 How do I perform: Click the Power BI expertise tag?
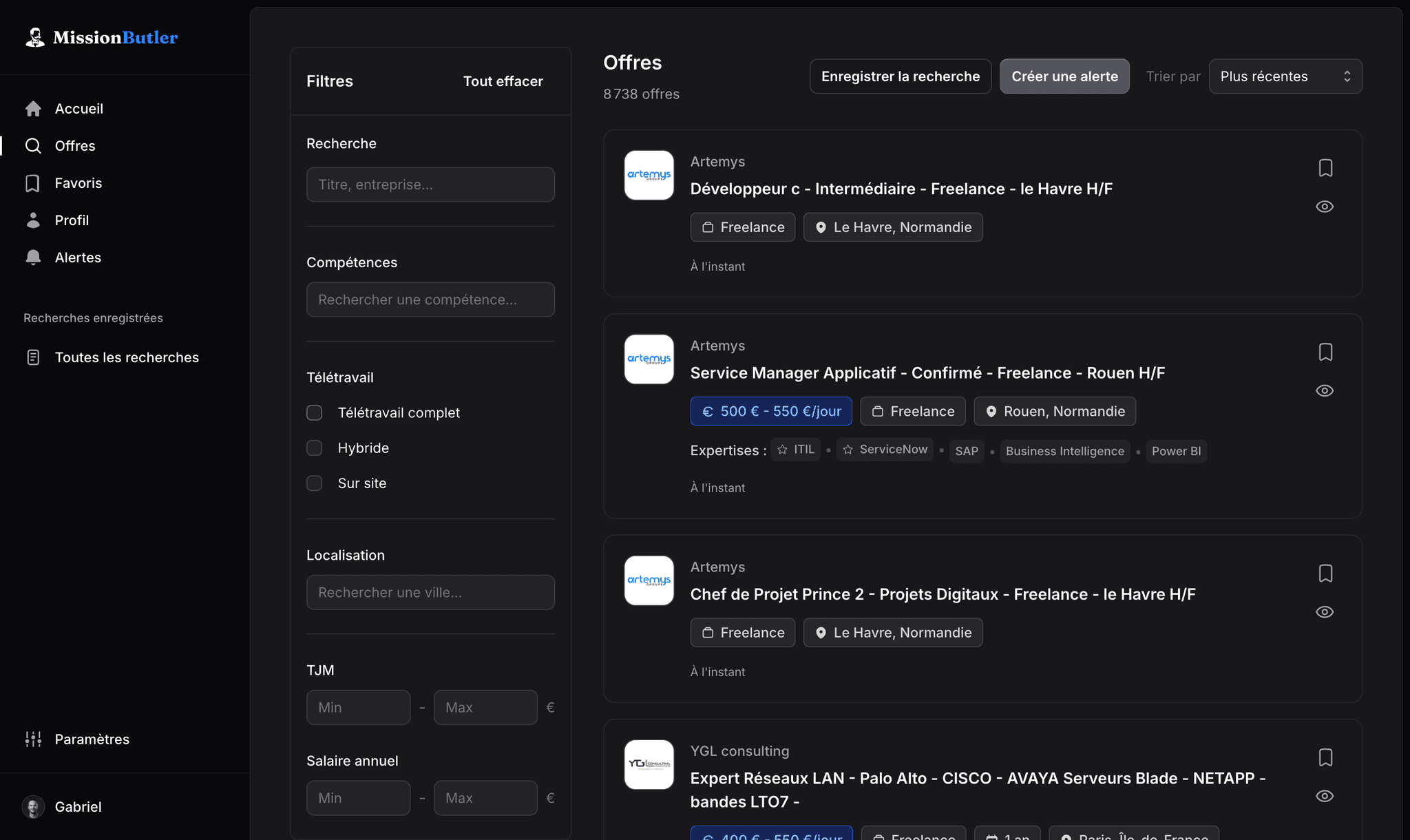point(1177,451)
